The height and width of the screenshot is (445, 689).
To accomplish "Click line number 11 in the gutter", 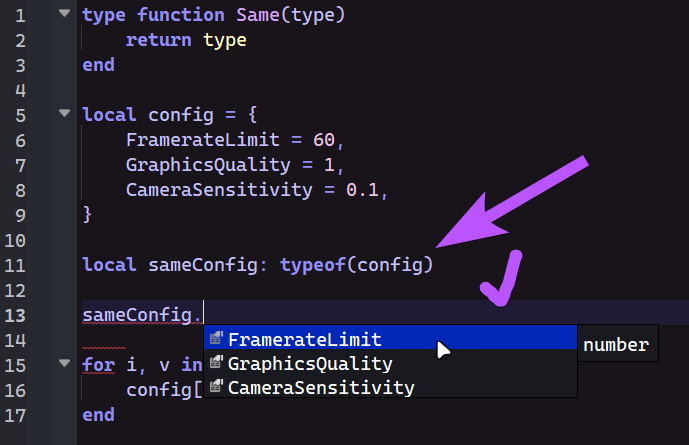I will 15,265.
